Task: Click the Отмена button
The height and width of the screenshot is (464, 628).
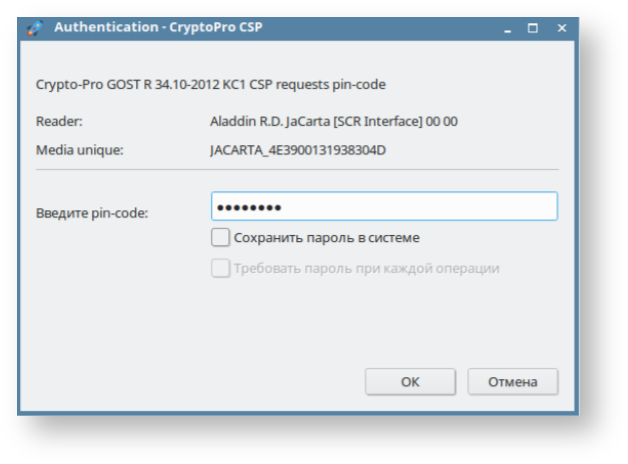Action: coord(513,381)
